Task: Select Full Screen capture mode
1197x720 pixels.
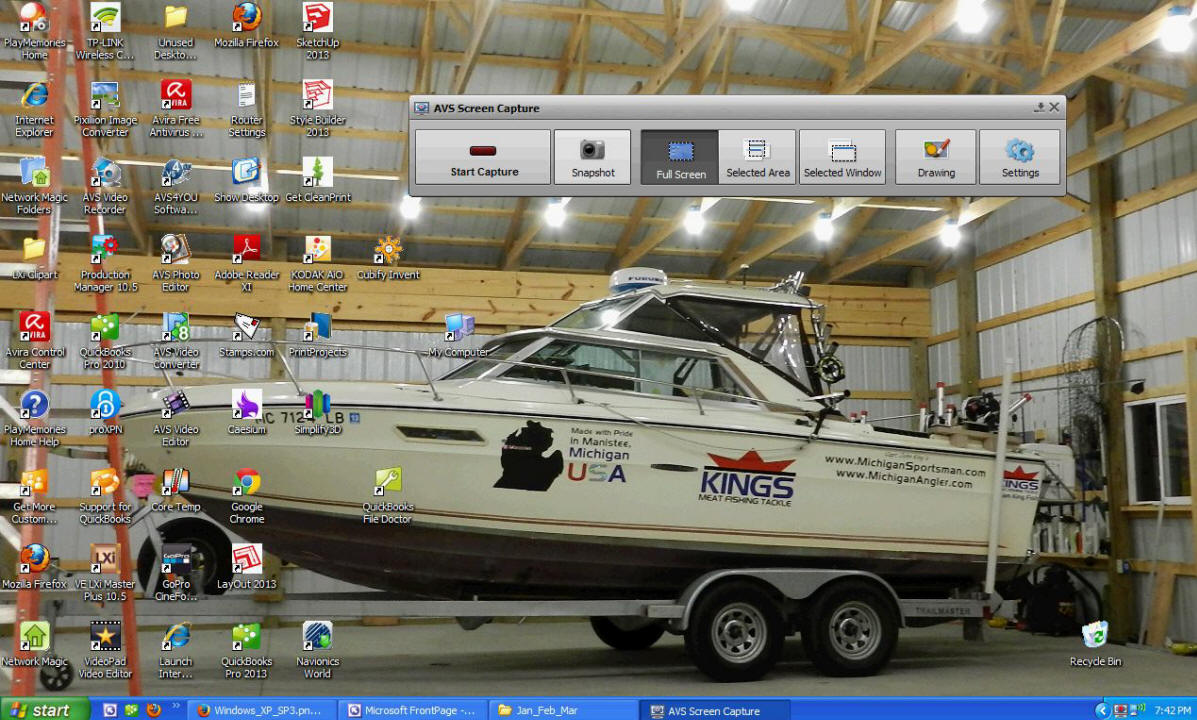Action: (680, 157)
